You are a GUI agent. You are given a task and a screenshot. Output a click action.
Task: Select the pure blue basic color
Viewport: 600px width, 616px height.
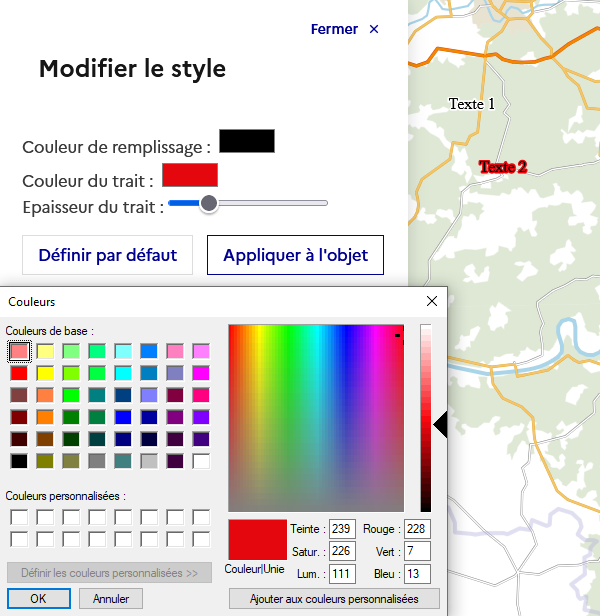click(123, 417)
